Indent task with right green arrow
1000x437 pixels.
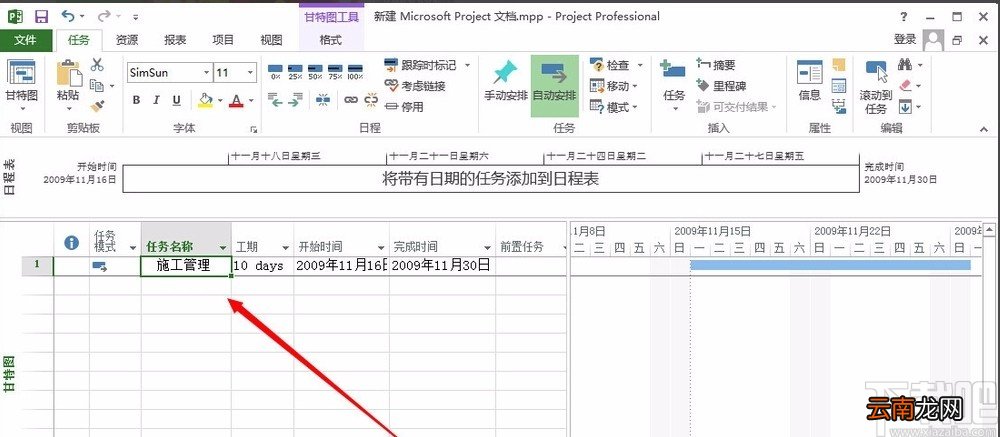295,100
